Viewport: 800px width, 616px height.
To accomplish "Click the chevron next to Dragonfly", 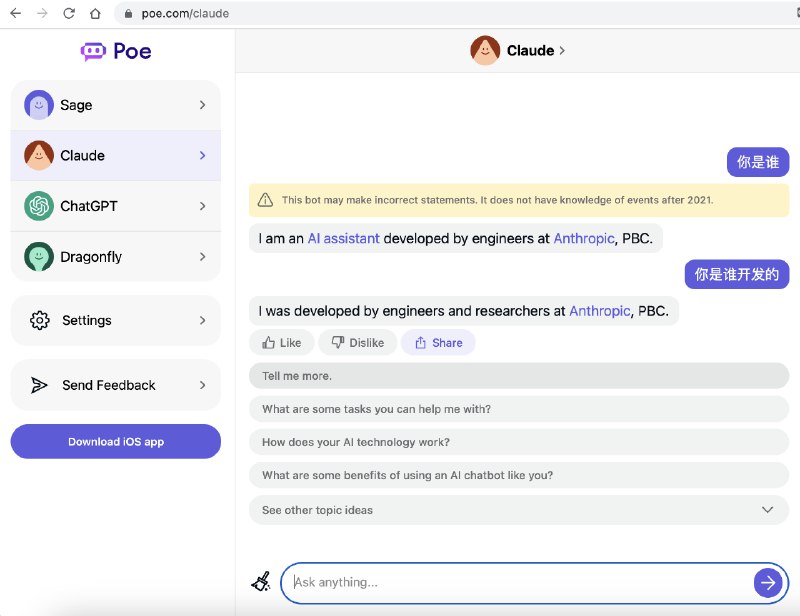I will [x=203, y=257].
